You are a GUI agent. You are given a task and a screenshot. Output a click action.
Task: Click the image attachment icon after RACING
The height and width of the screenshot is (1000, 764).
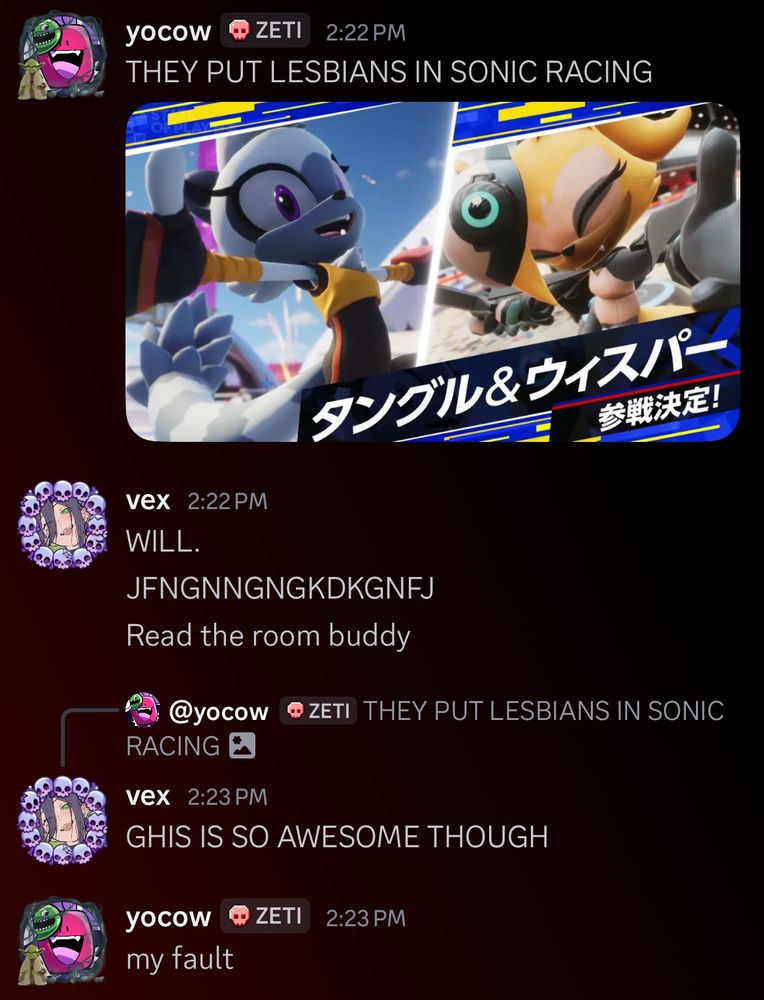click(x=242, y=746)
